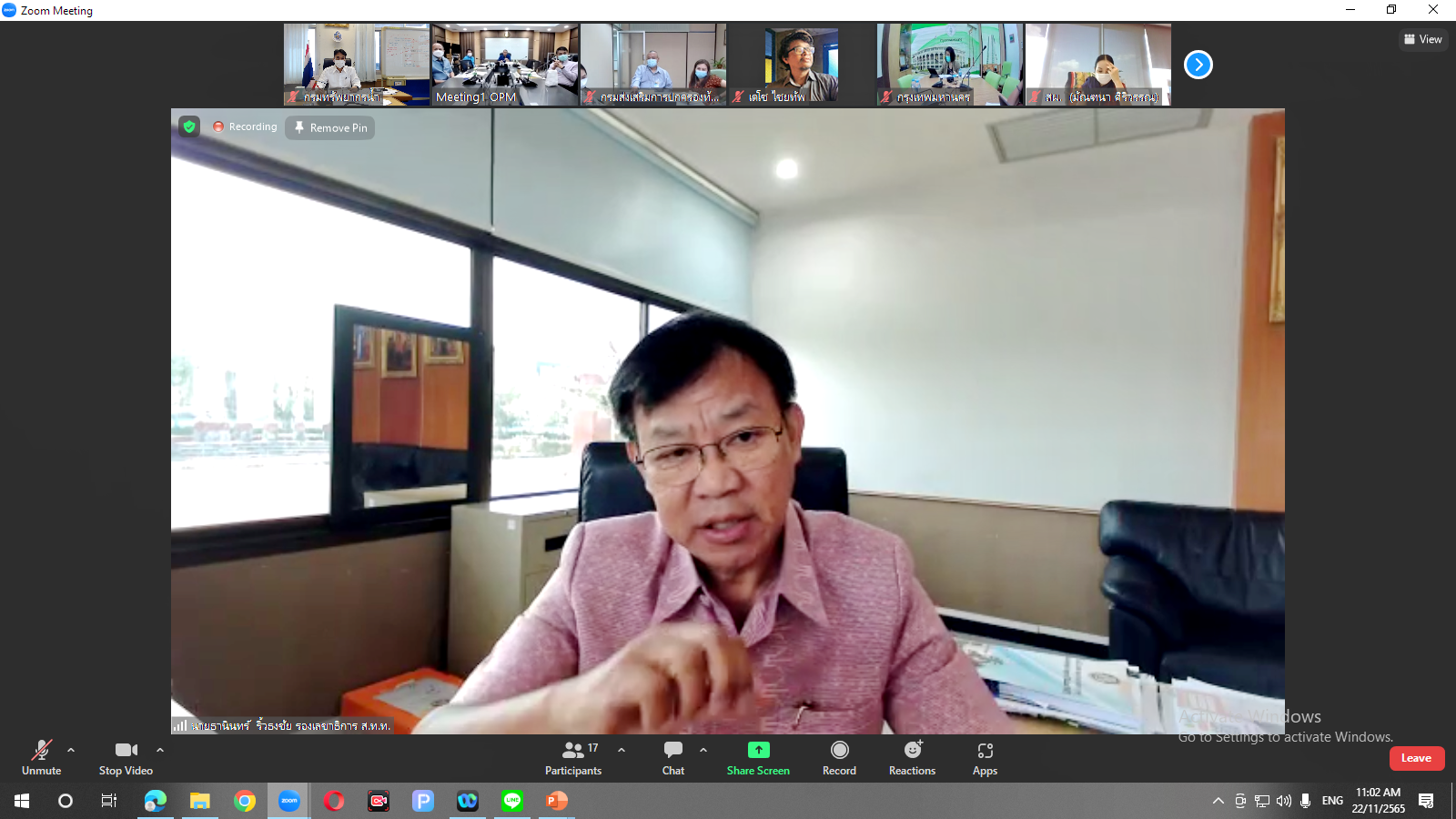Click Remove Pin button
The image size is (1456, 819).
point(330,127)
